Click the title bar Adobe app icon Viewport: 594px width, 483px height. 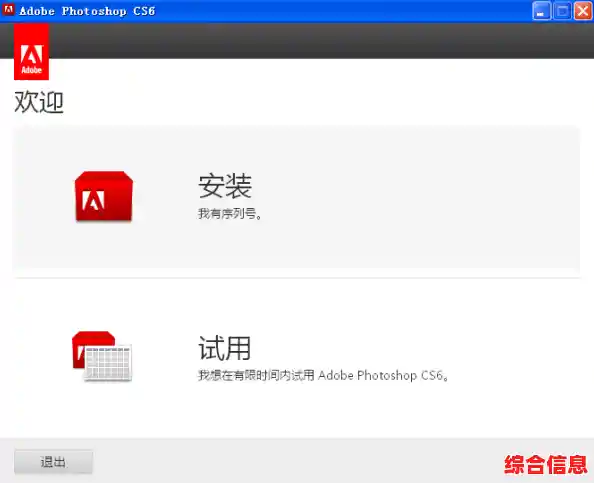8,10
